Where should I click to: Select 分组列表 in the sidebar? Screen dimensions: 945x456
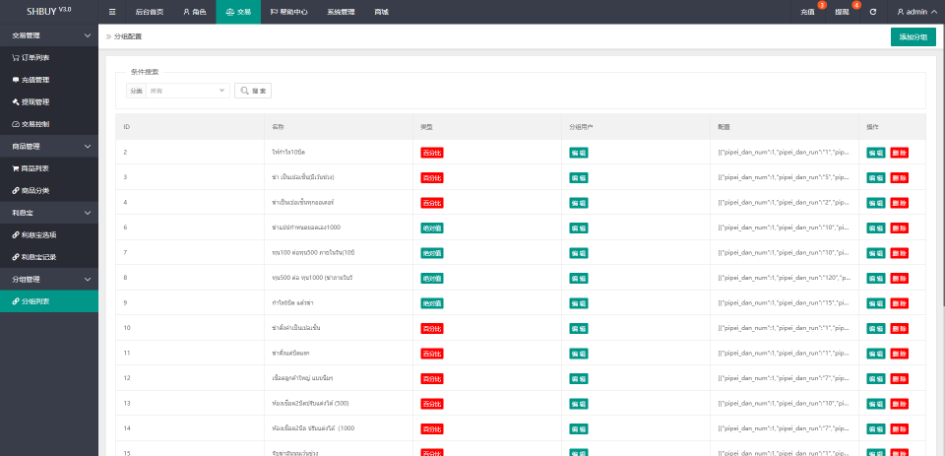[x=49, y=301]
